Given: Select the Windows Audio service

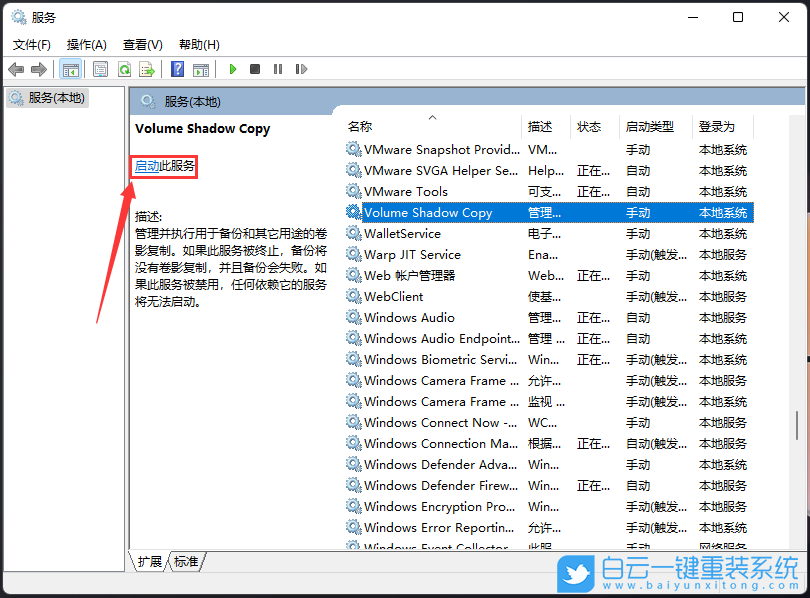Looking at the screenshot, I should 400,317.
